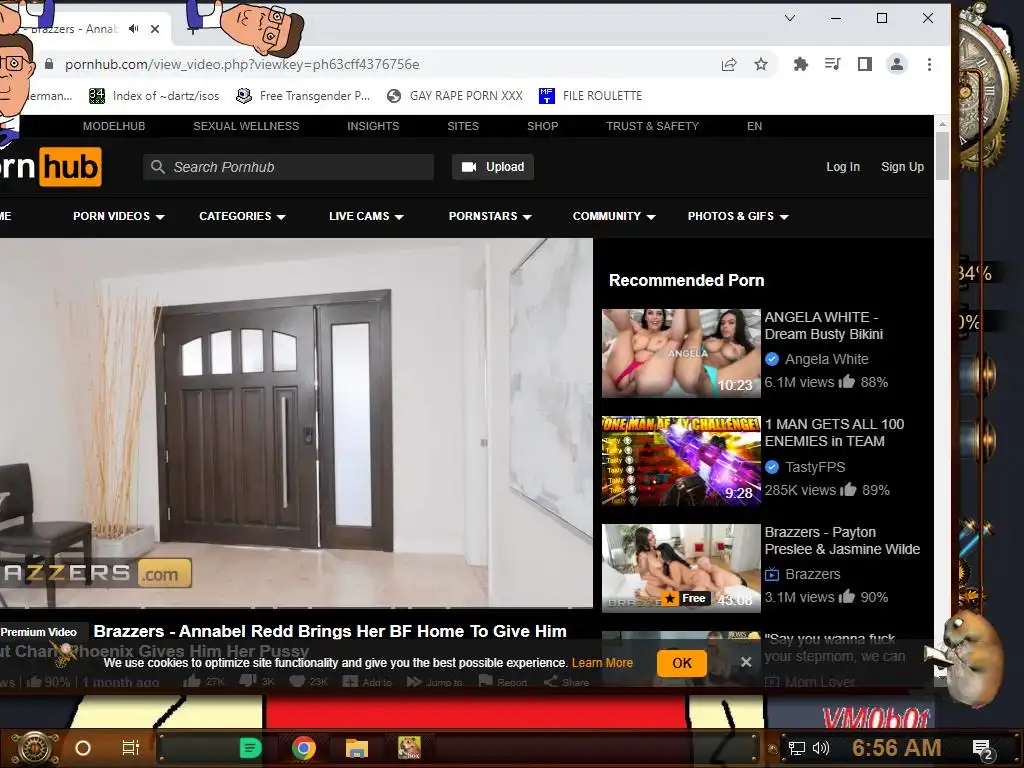
Task: Select the URL in the address bar
Action: click(242, 64)
